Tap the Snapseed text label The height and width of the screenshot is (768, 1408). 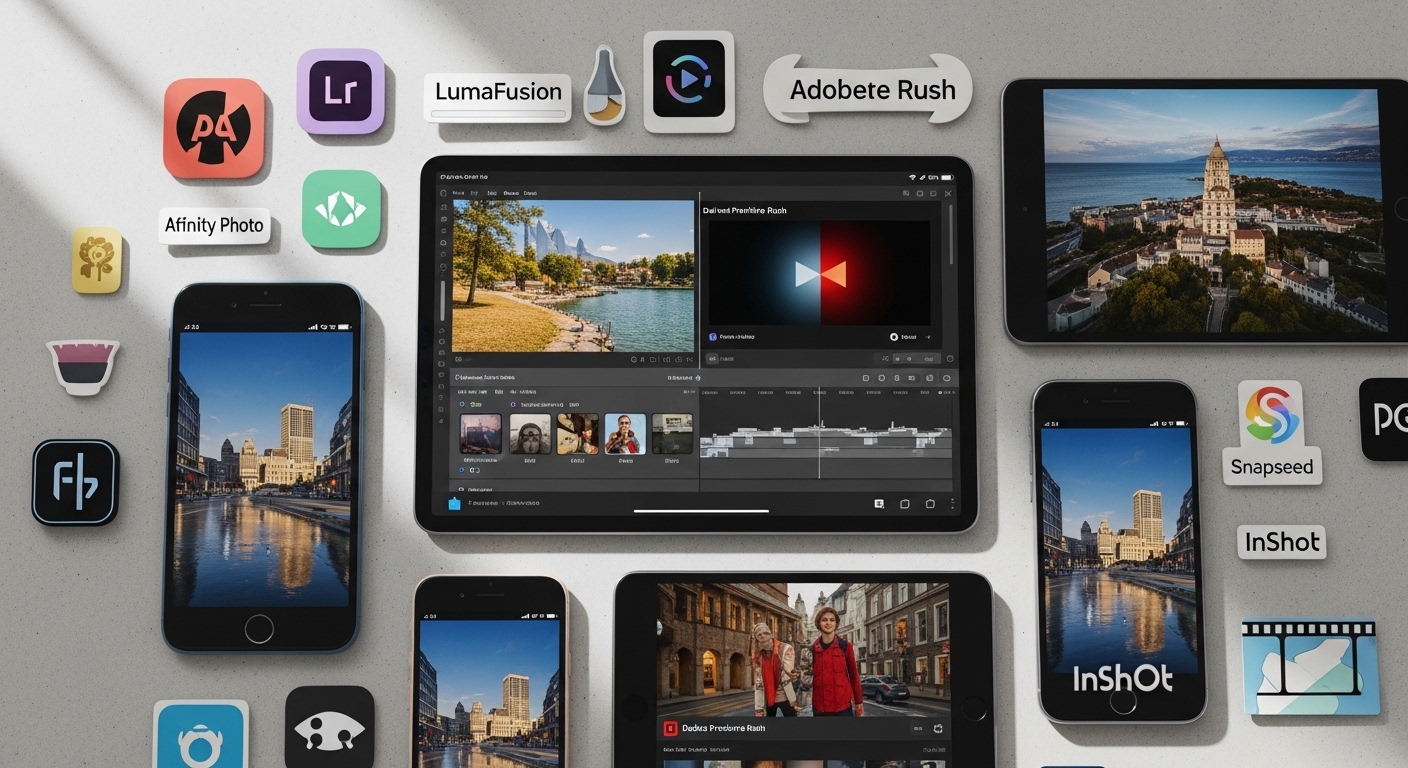1272,467
